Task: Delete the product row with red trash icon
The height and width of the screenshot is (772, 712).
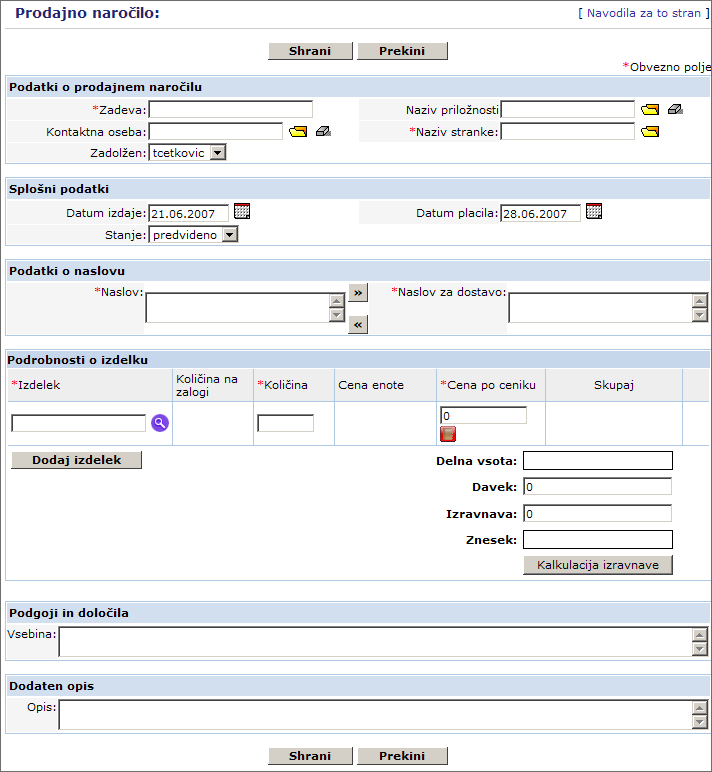Action: click(448, 434)
